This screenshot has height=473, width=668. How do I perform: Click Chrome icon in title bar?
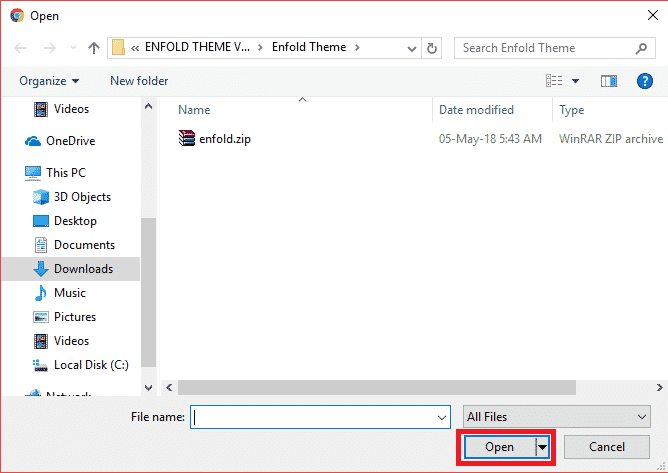[x=17, y=15]
